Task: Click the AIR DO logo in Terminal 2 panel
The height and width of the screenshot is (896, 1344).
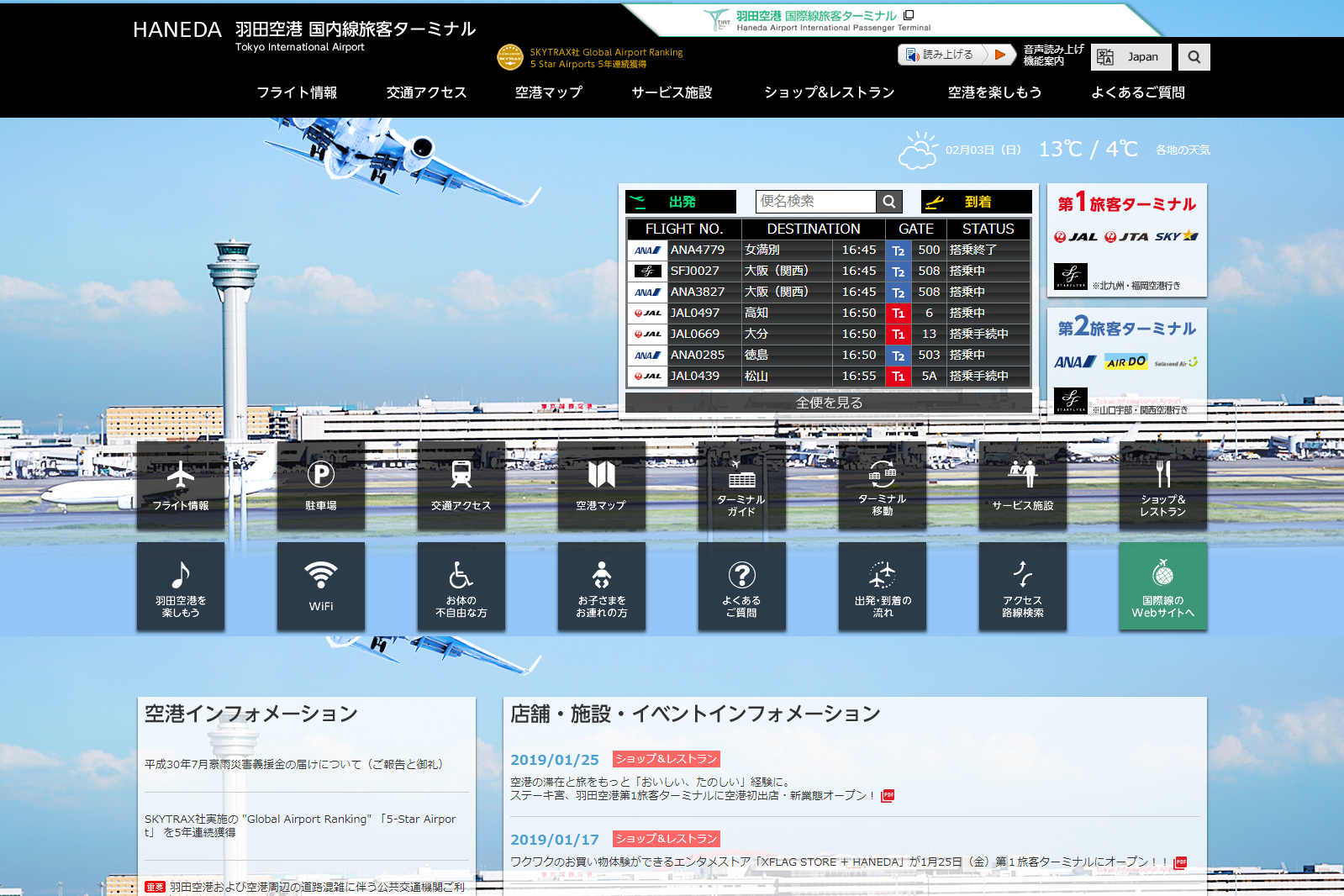Action: point(1126,362)
